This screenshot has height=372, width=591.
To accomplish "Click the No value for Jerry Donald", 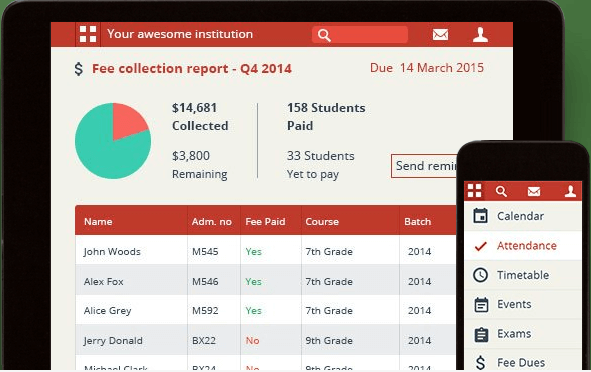I will point(252,340).
